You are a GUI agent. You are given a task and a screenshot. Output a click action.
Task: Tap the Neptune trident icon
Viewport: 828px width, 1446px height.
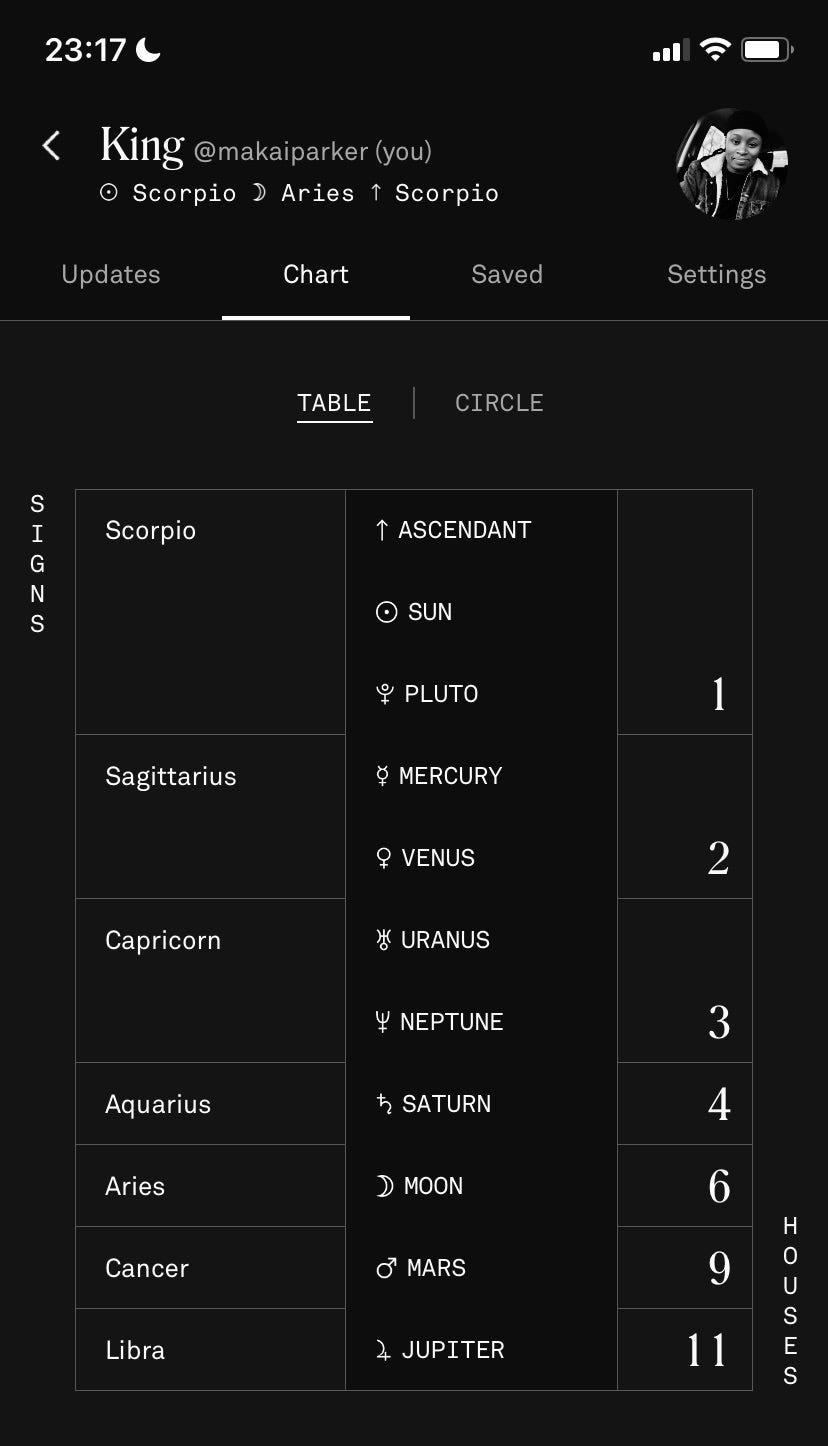(x=382, y=1022)
